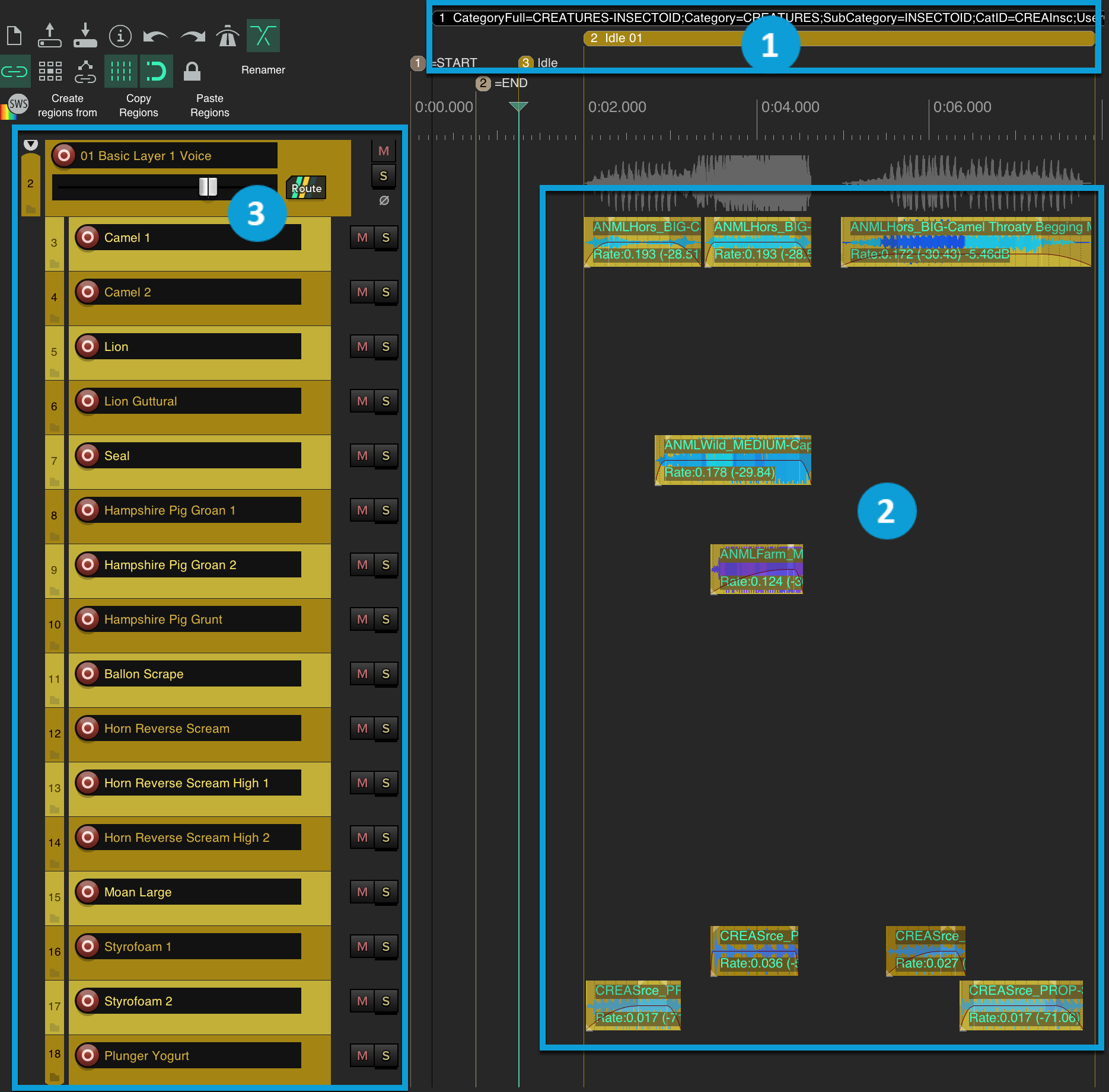Image resolution: width=1109 pixels, height=1092 pixels.
Task: Toggle the auto-crossfade icon
Action: 263,36
